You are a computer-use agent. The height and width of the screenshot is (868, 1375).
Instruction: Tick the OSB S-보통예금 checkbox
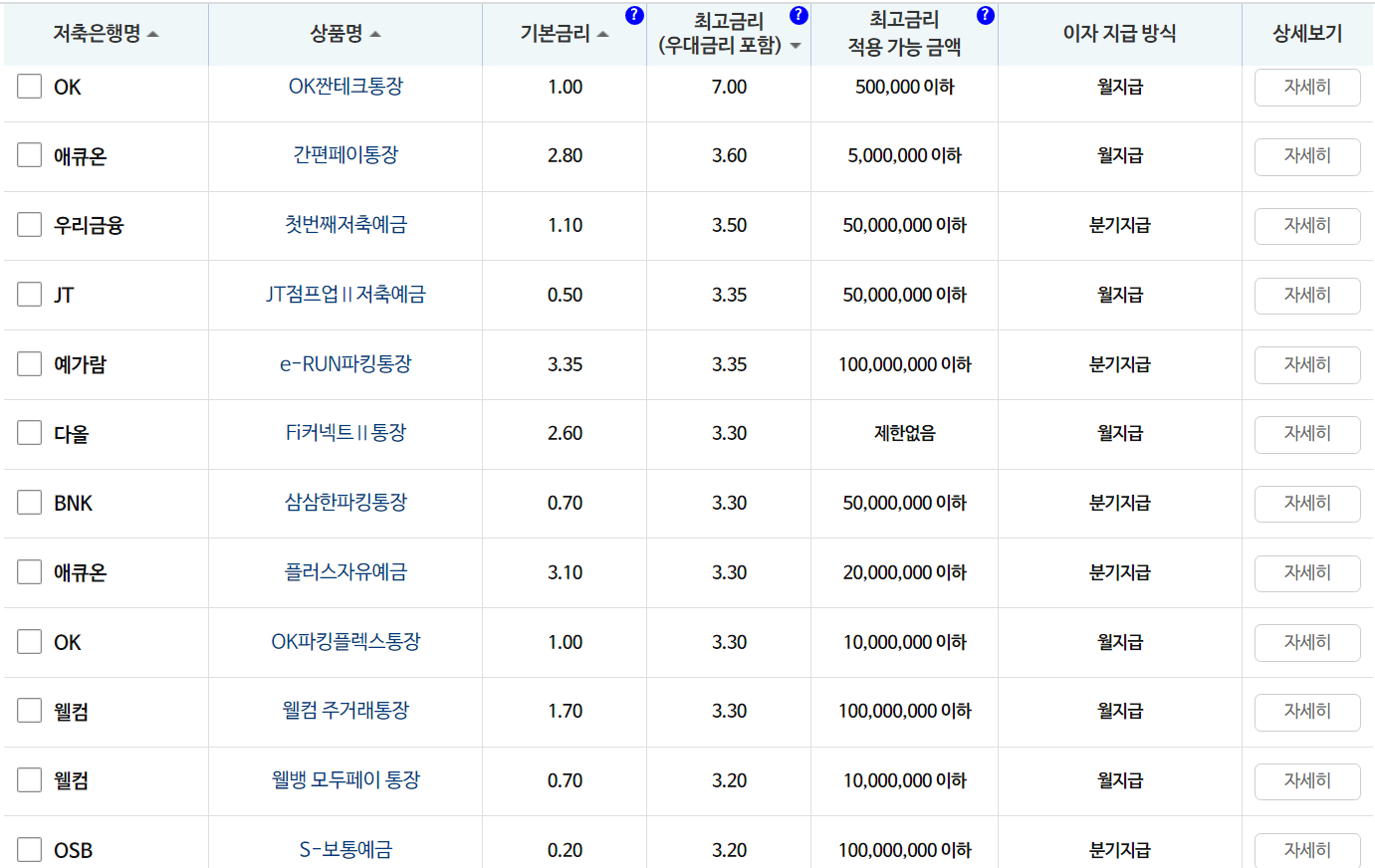pyautogui.click(x=29, y=850)
